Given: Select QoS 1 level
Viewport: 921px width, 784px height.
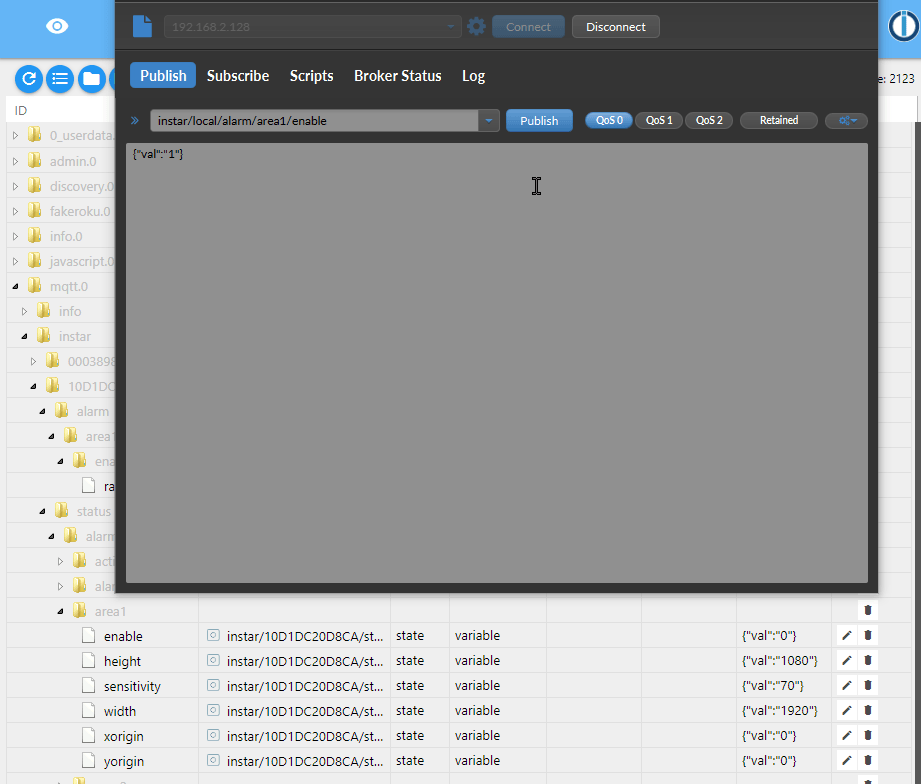Looking at the screenshot, I should [658, 120].
